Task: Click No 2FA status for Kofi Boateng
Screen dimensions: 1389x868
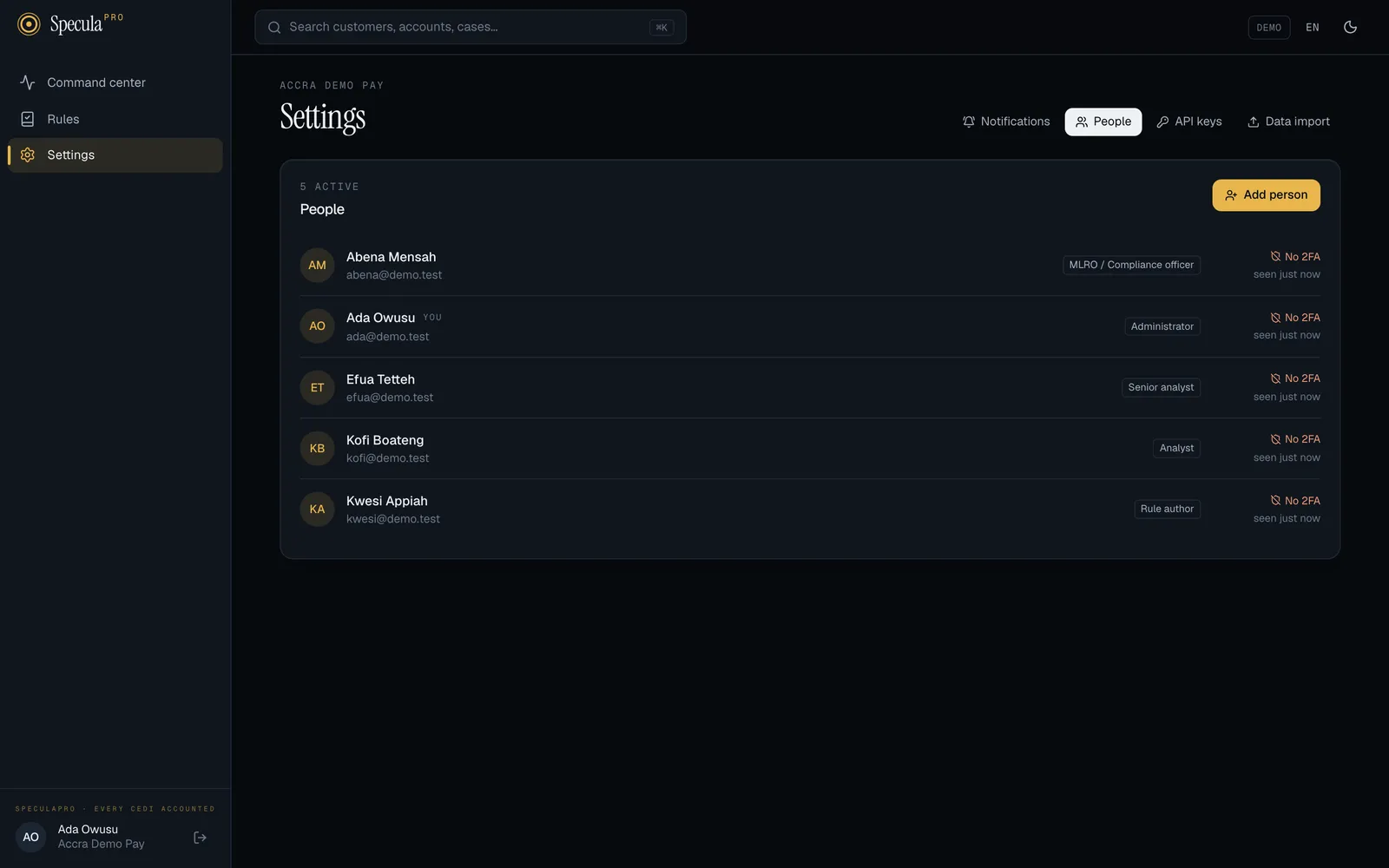Action: click(1295, 439)
